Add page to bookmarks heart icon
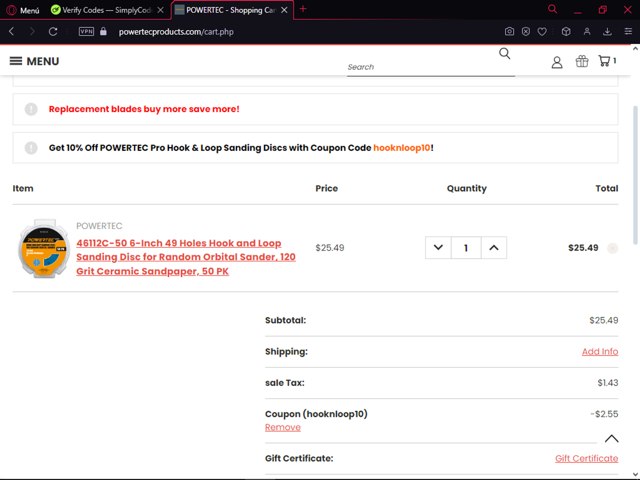This screenshot has width=640, height=480. click(542, 31)
